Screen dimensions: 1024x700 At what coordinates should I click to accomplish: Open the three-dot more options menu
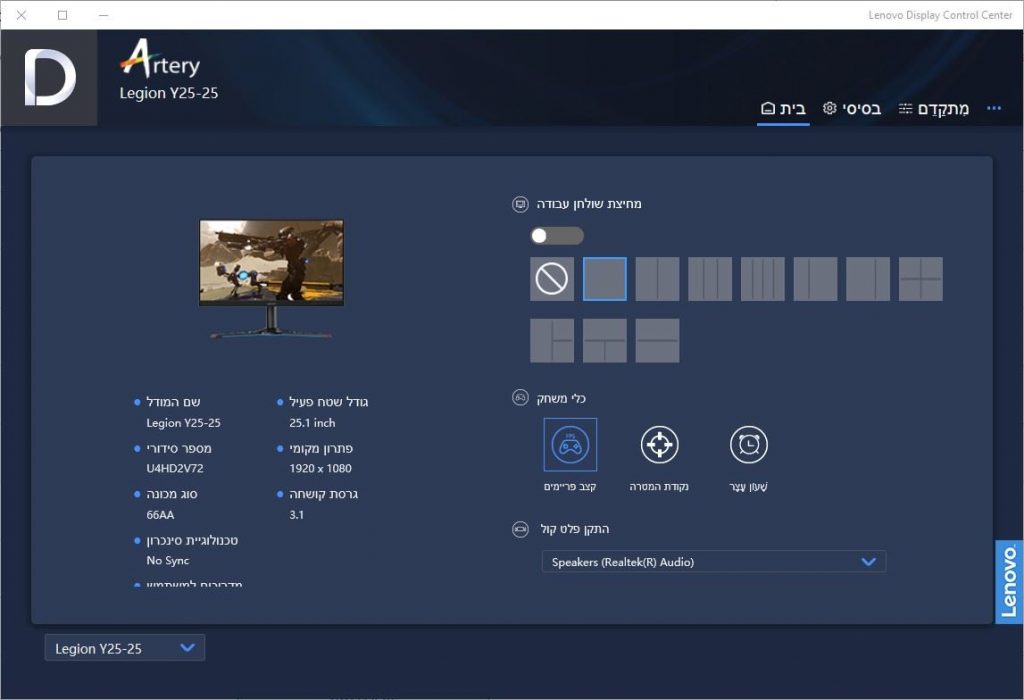[x=994, y=108]
